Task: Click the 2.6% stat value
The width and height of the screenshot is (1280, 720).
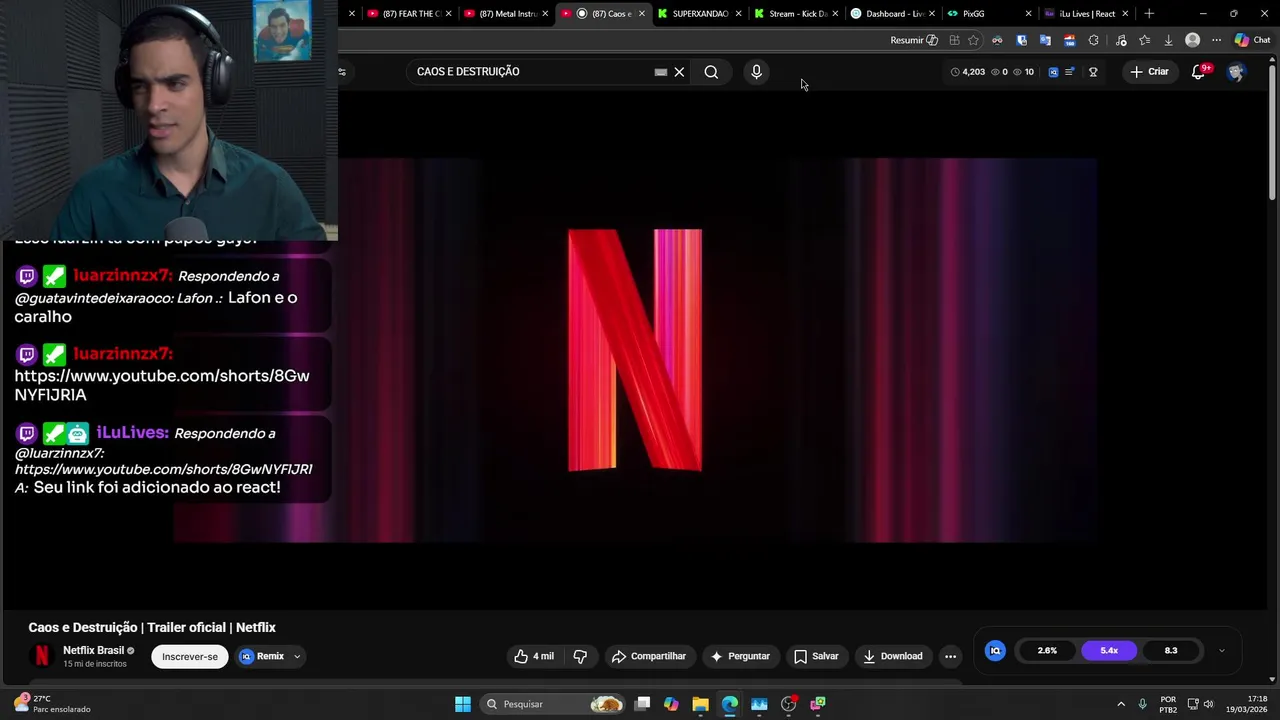Action: 1047,650
